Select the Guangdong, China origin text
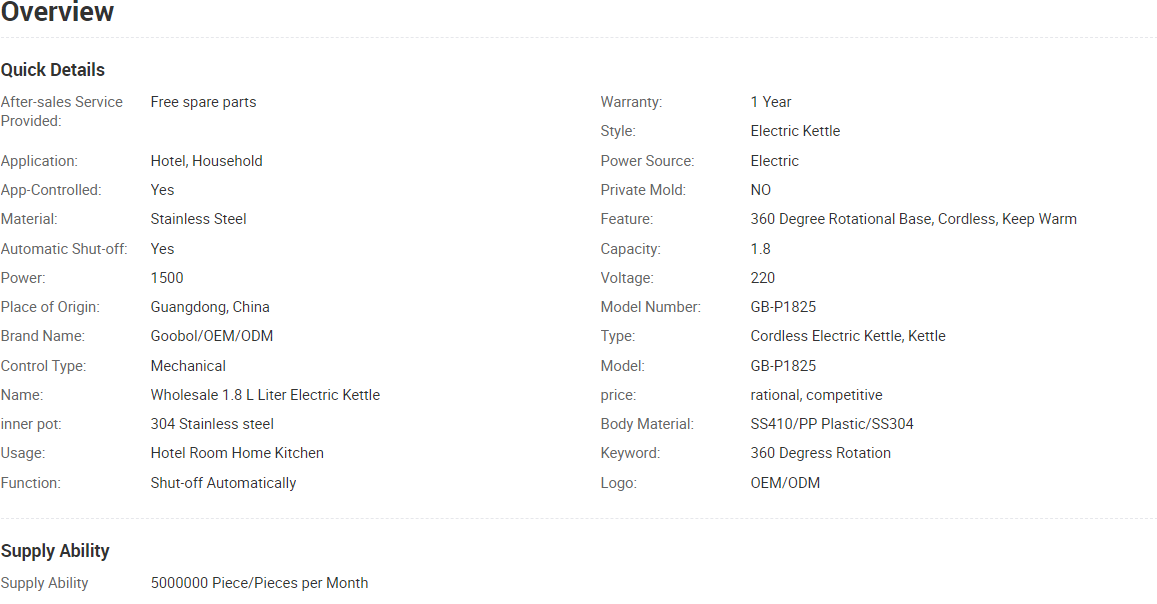 [210, 307]
